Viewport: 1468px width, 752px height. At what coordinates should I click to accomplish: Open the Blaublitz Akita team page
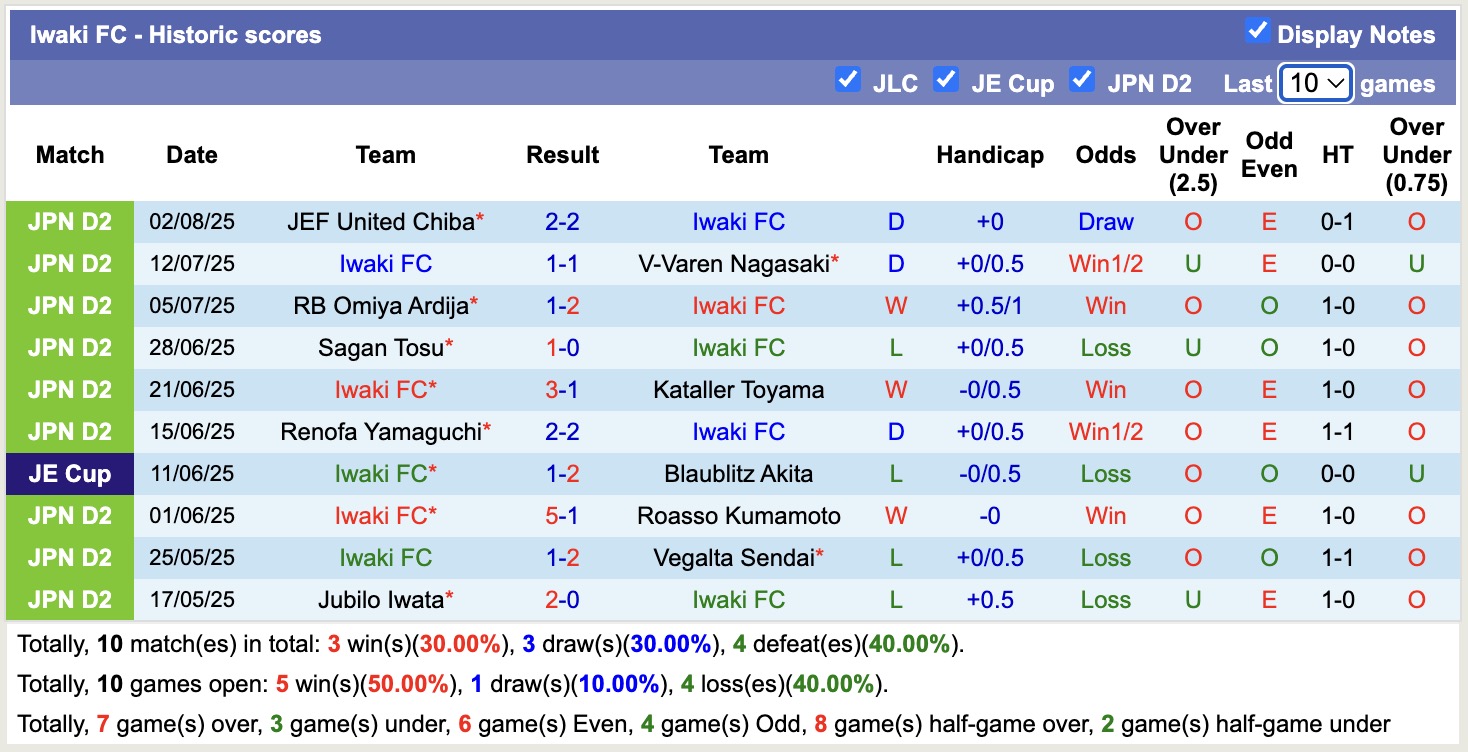[x=738, y=473]
